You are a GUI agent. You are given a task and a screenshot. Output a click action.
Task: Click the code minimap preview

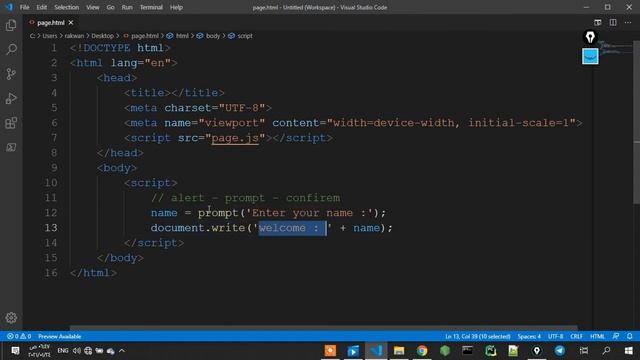pos(612,48)
